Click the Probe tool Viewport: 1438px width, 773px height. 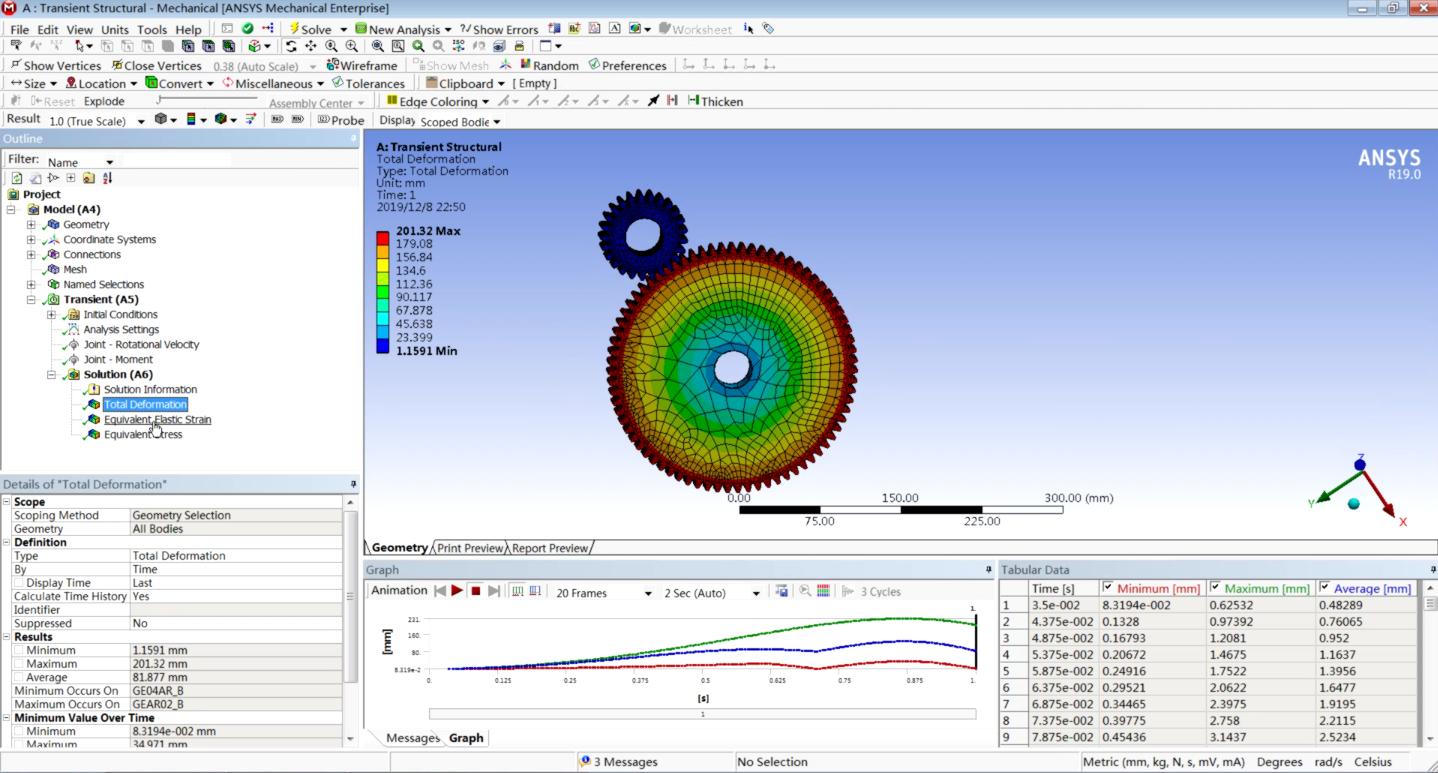[341, 120]
